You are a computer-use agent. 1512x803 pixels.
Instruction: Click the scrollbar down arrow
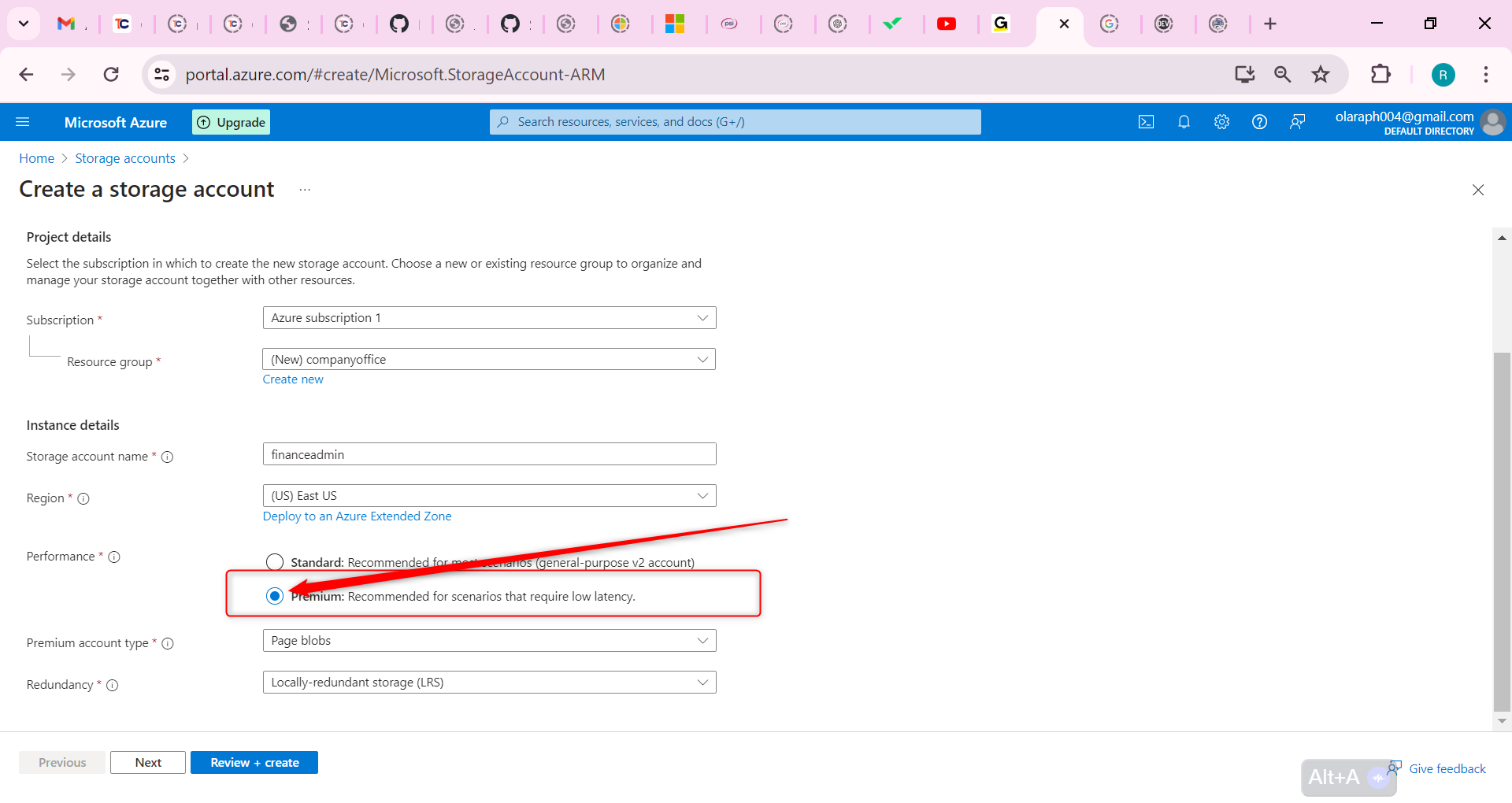pyautogui.click(x=1502, y=721)
